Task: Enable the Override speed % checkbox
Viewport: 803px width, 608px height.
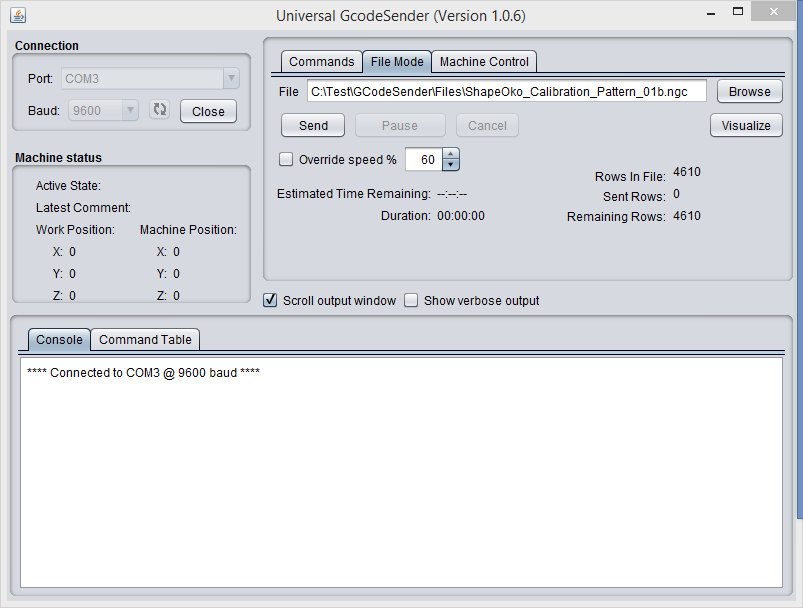Action: pos(286,159)
